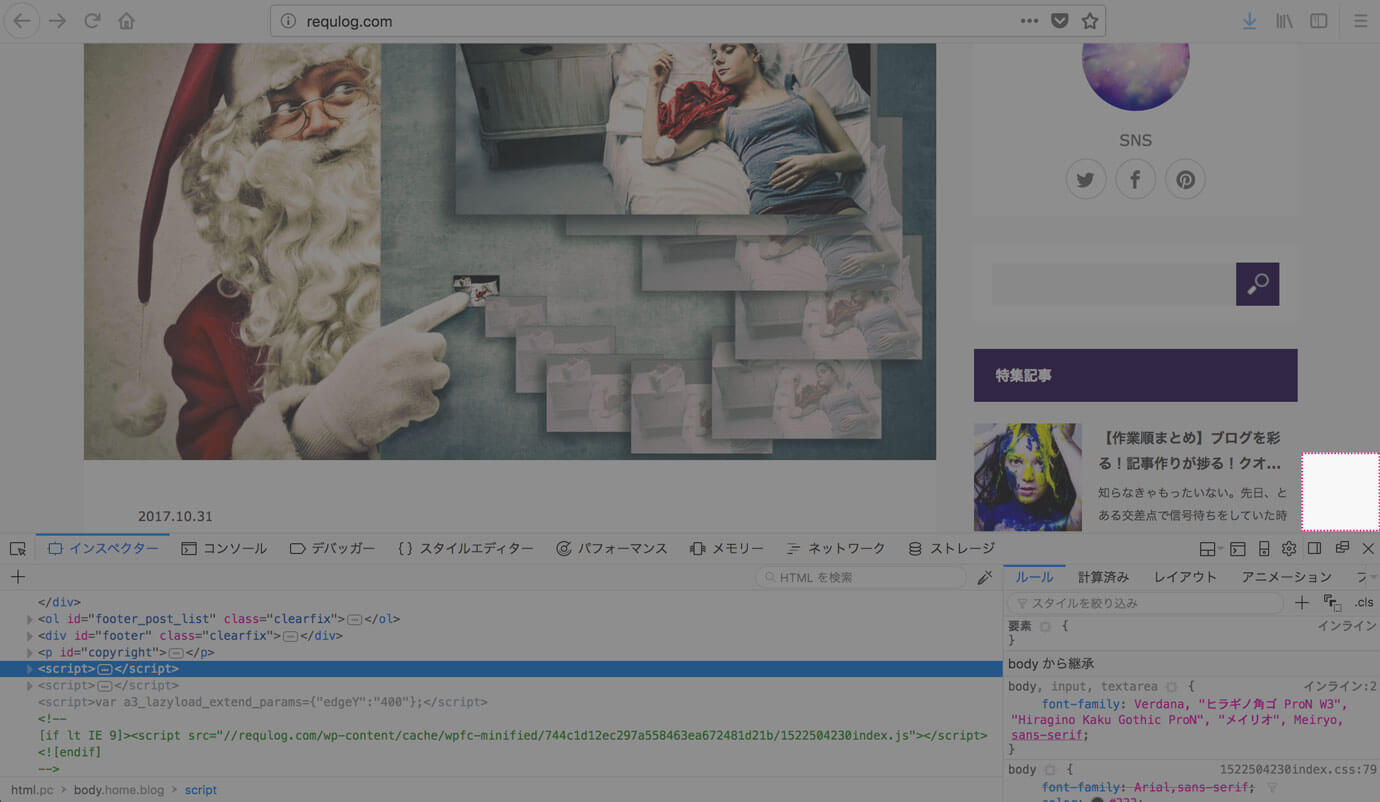Activate the element picker icon in devtools
Viewport: 1380px width, 802px height.
tap(17, 549)
